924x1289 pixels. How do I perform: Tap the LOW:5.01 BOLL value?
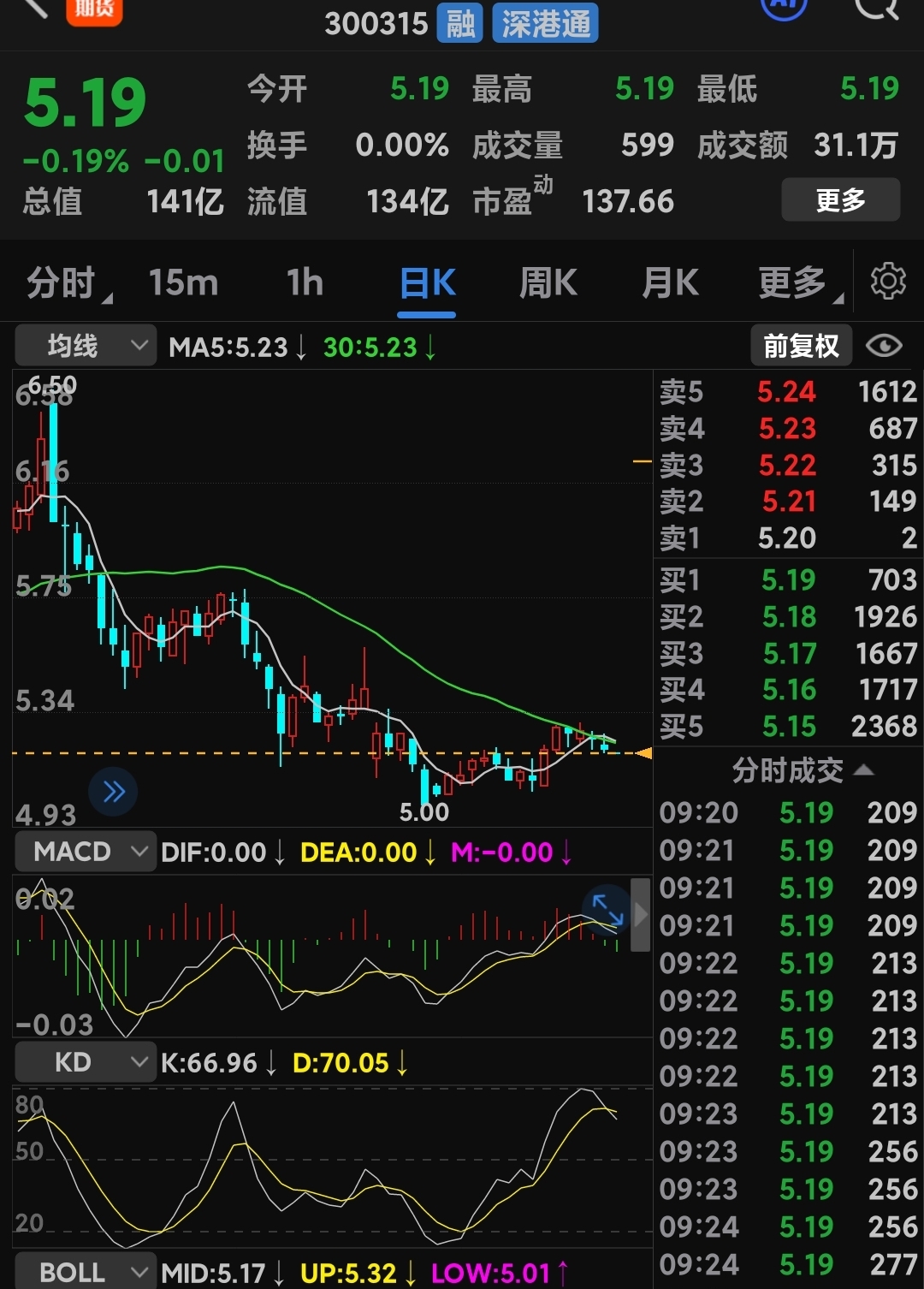(x=500, y=1273)
